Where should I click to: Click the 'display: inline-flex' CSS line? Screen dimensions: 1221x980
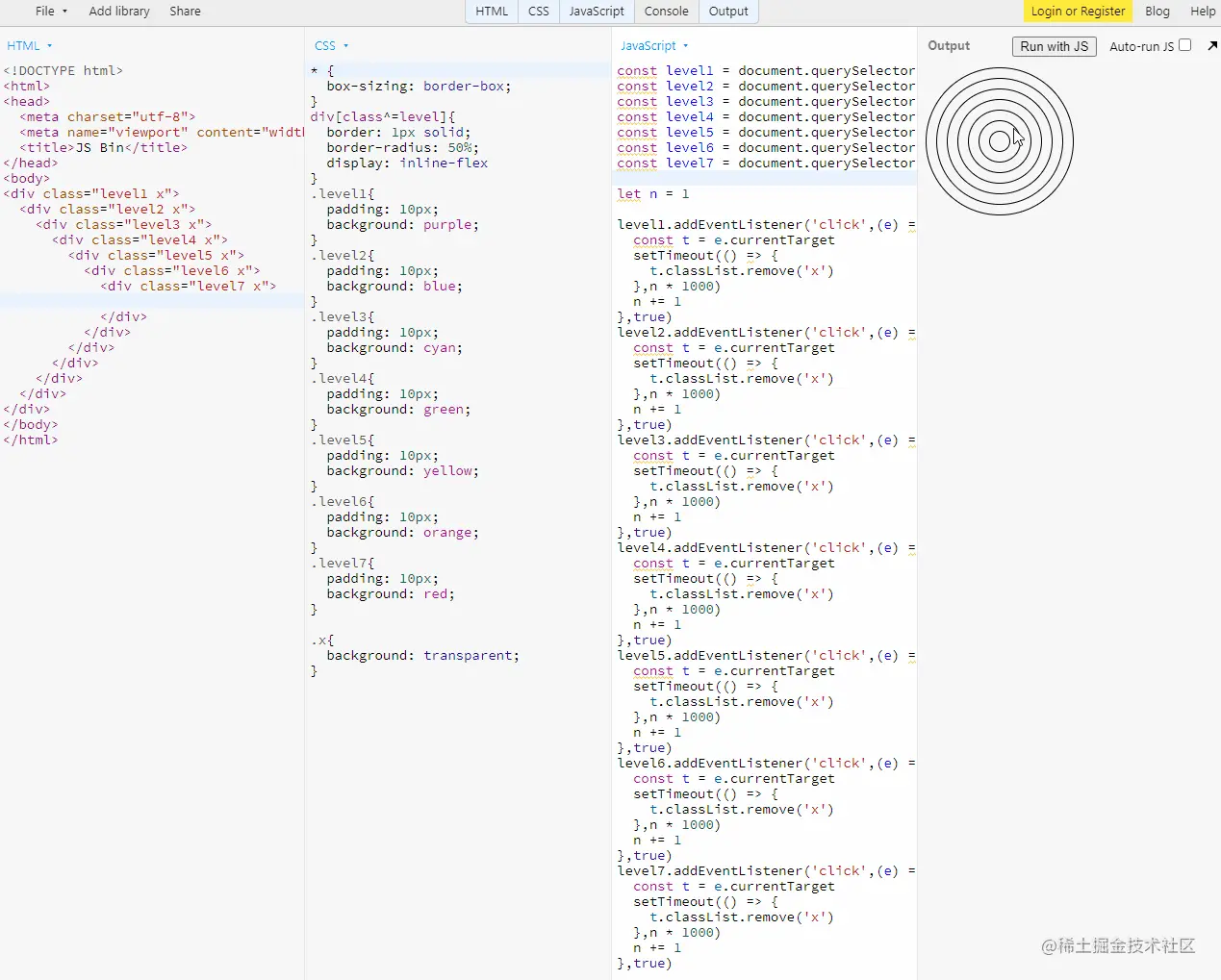[x=407, y=163]
